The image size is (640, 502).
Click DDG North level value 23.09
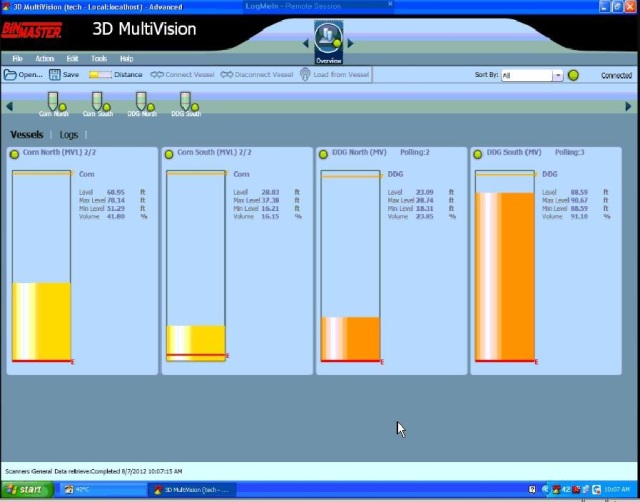[x=424, y=192]
